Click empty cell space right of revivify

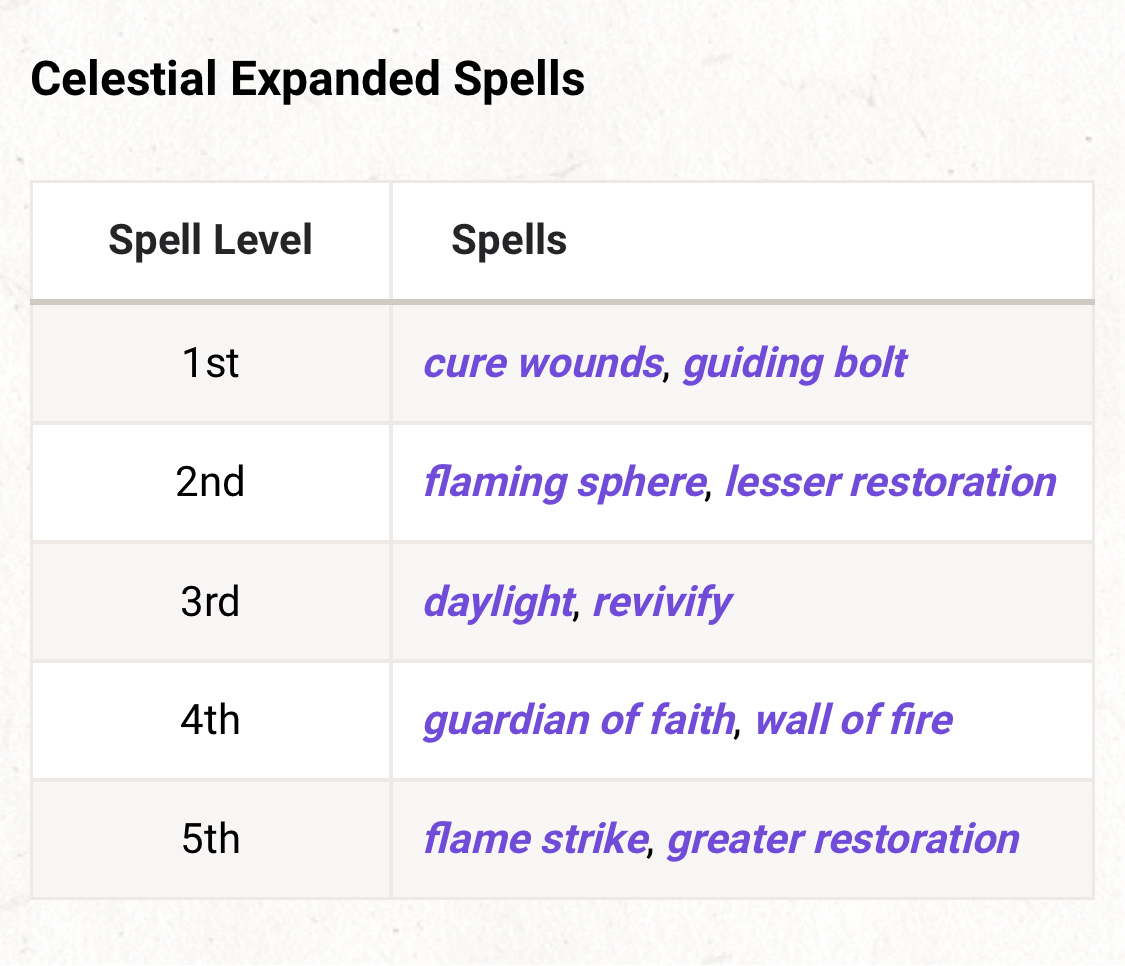point(910,602)
